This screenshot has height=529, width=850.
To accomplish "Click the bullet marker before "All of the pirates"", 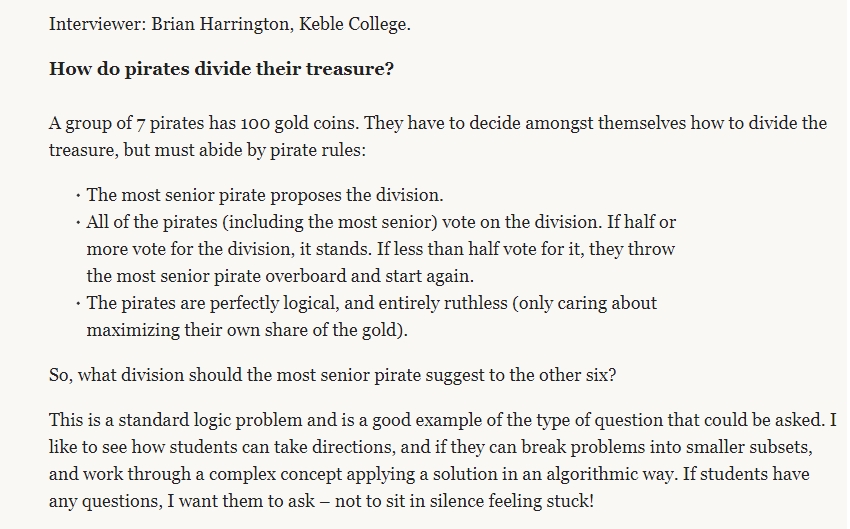I will point(77,221).
